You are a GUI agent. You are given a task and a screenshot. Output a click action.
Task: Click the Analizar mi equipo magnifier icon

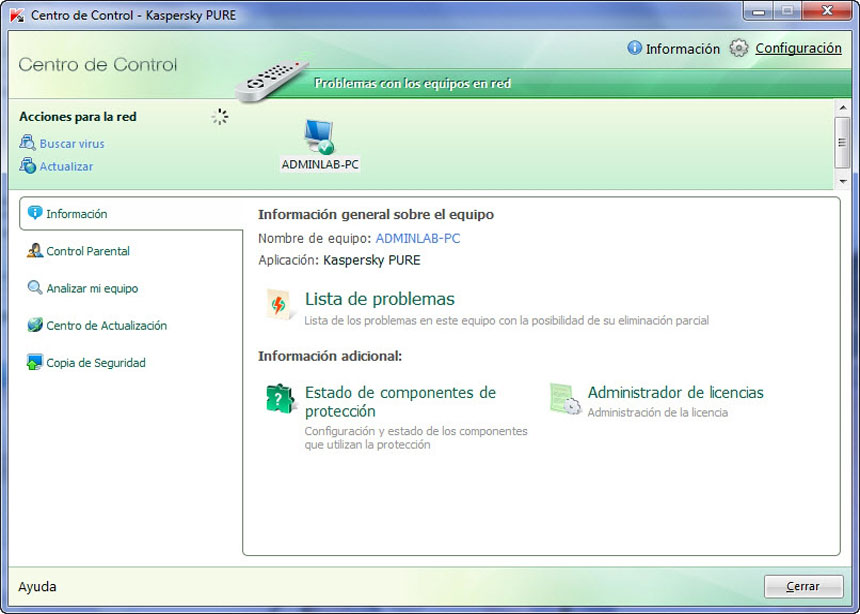pos(35,288)
